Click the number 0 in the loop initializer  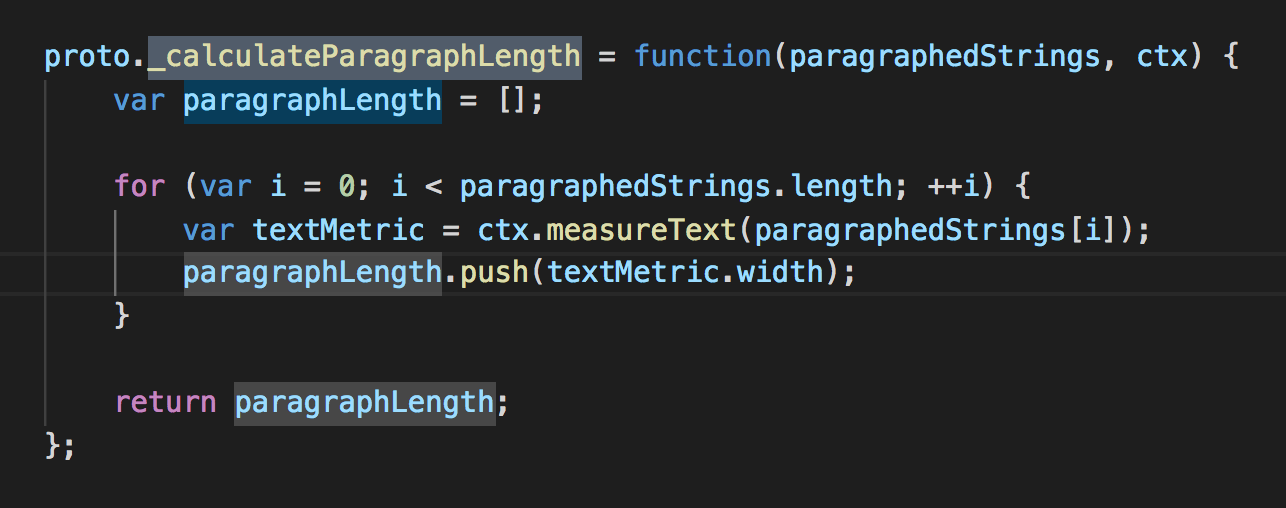point(346,186)
